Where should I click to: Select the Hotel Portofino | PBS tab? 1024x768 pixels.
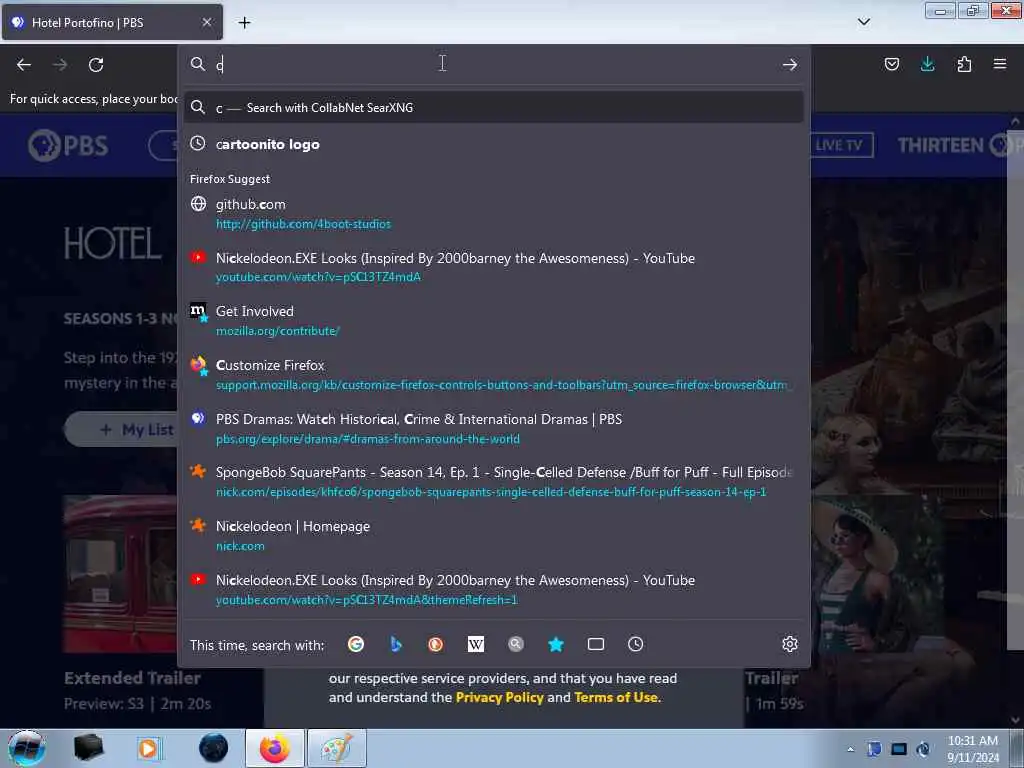[x=112, y=22]
